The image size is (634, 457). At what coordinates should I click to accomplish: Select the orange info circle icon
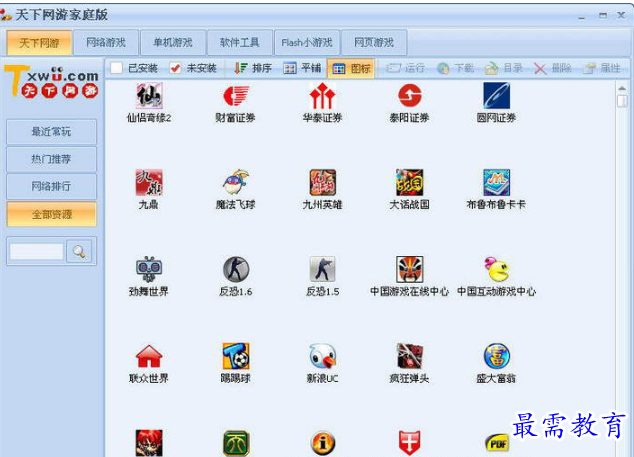pos(323,443)
